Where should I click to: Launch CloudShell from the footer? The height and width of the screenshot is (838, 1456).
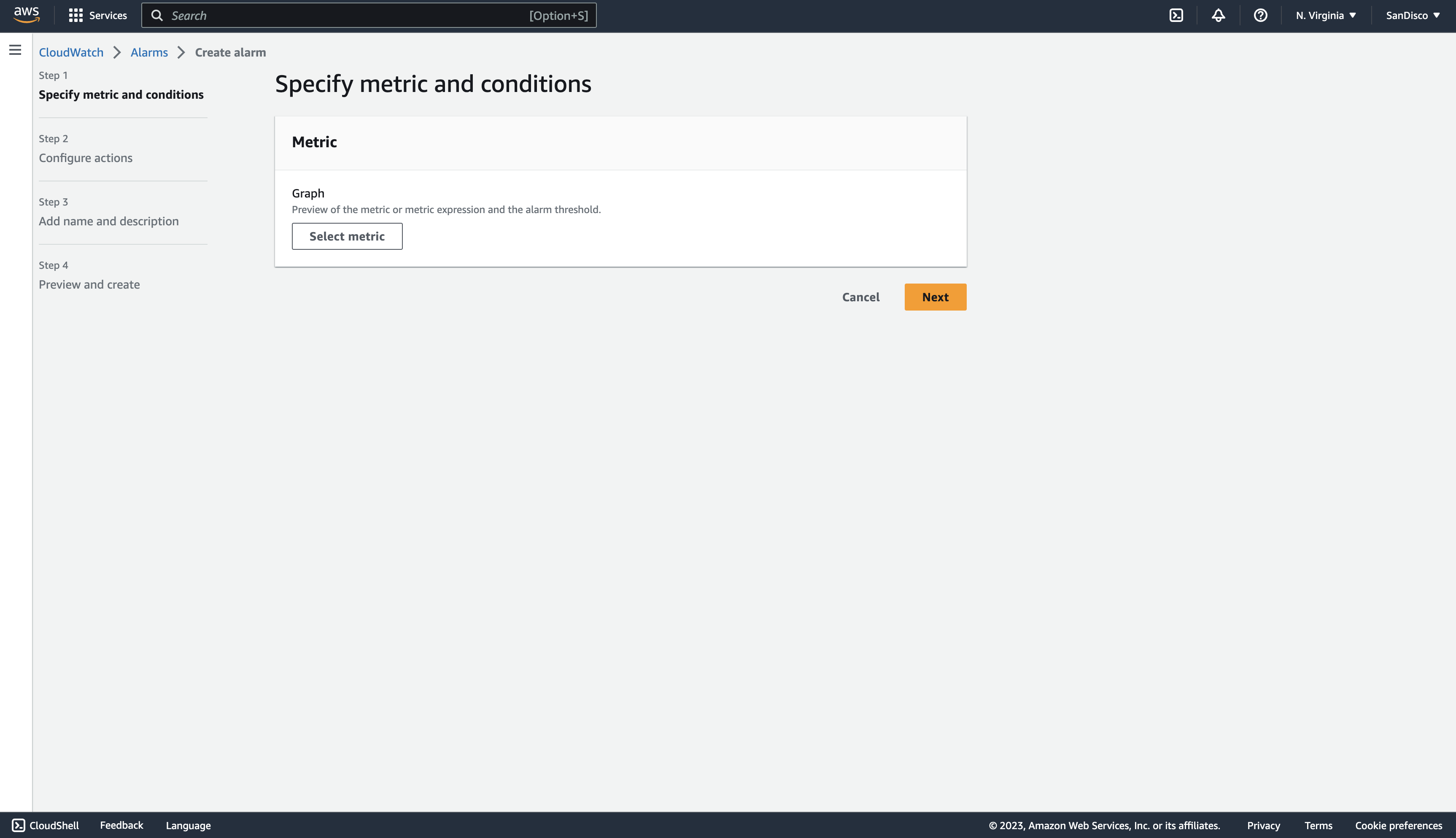point(46,825)
